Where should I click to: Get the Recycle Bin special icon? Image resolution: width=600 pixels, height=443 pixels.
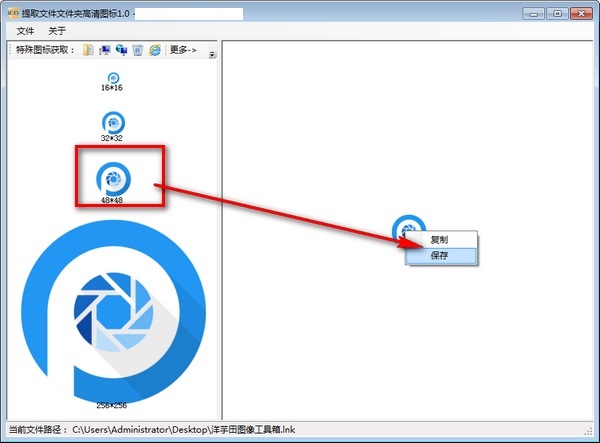coord(138,50)
